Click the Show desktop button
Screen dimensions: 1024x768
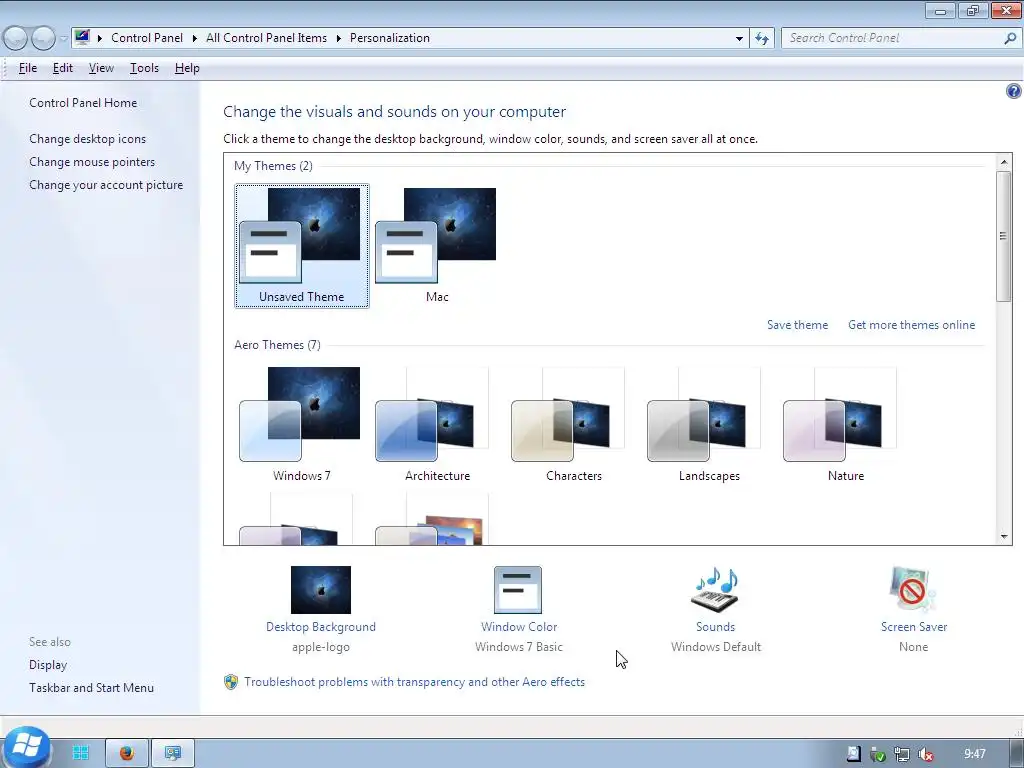[1017, 753]
